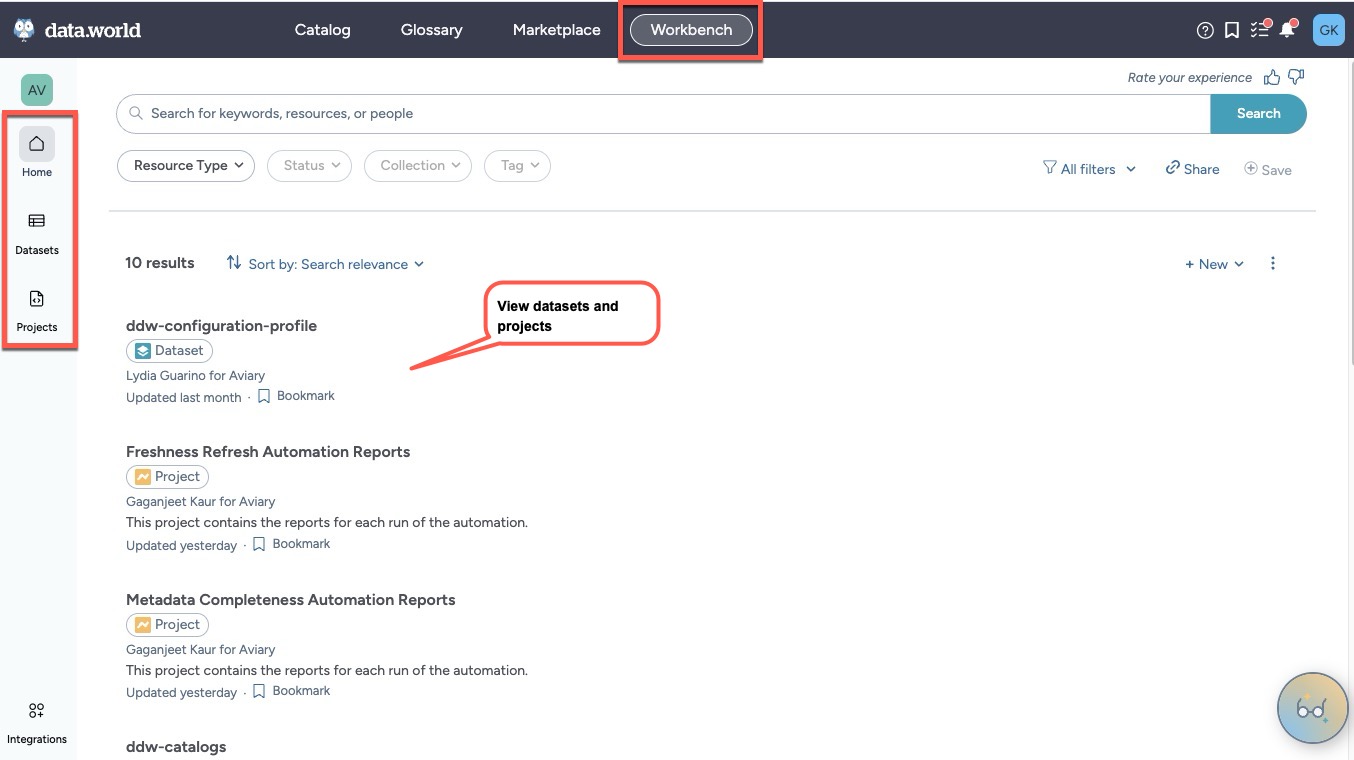Open the help question mark icon
The width and height of the screenshot is (1354, 760).
pyautogui.click(x=1205, y=30)
